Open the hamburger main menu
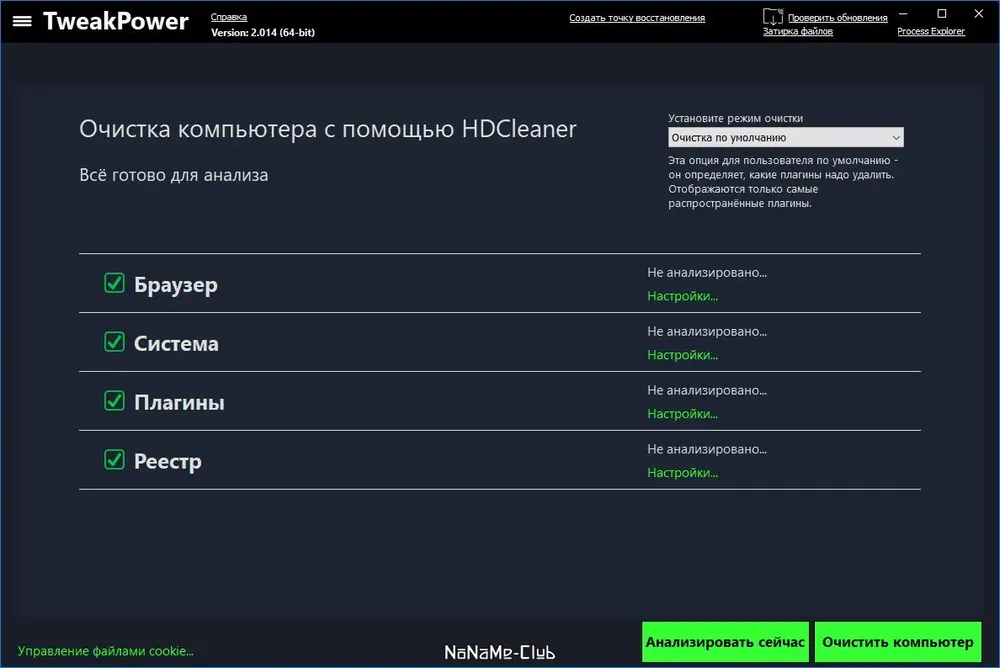The image size is (1000, 668). 22,21
